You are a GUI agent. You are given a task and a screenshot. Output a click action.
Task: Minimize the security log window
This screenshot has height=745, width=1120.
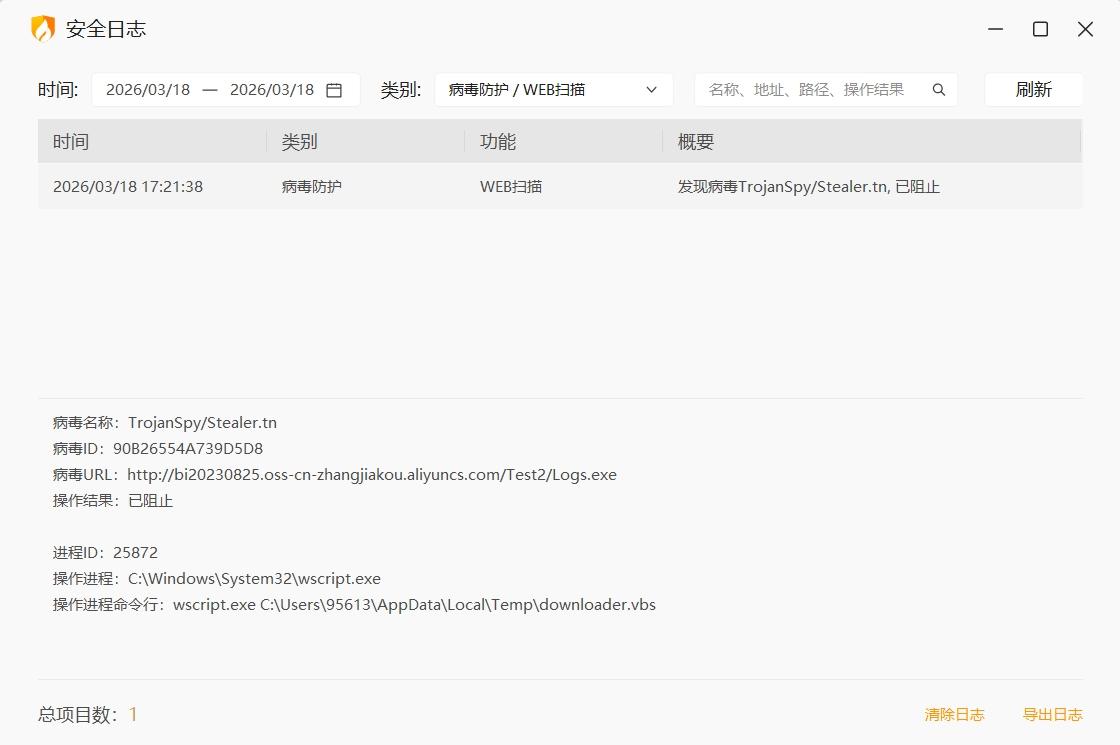[x=995, y=29]
